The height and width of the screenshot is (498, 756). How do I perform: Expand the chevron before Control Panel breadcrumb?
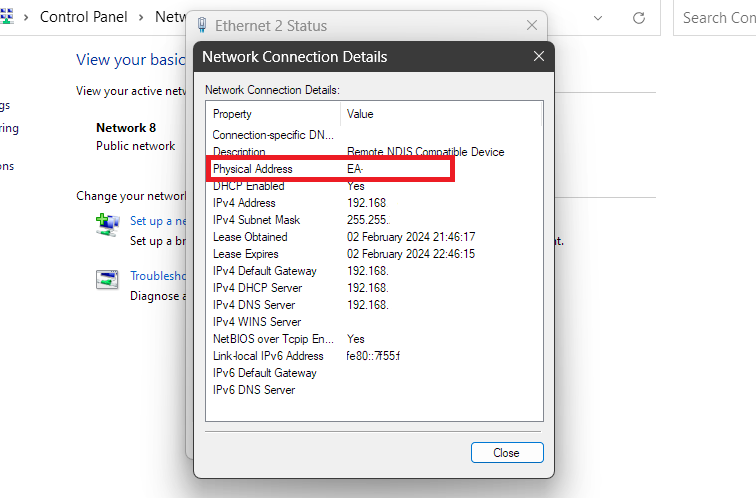(25, 18)
